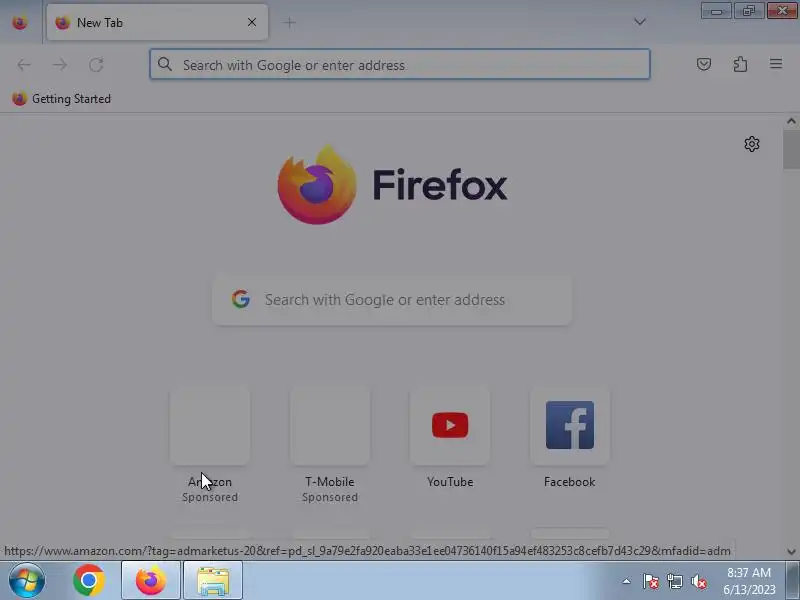
Task: Restore down the Firefox window
Action: [748, 10]
